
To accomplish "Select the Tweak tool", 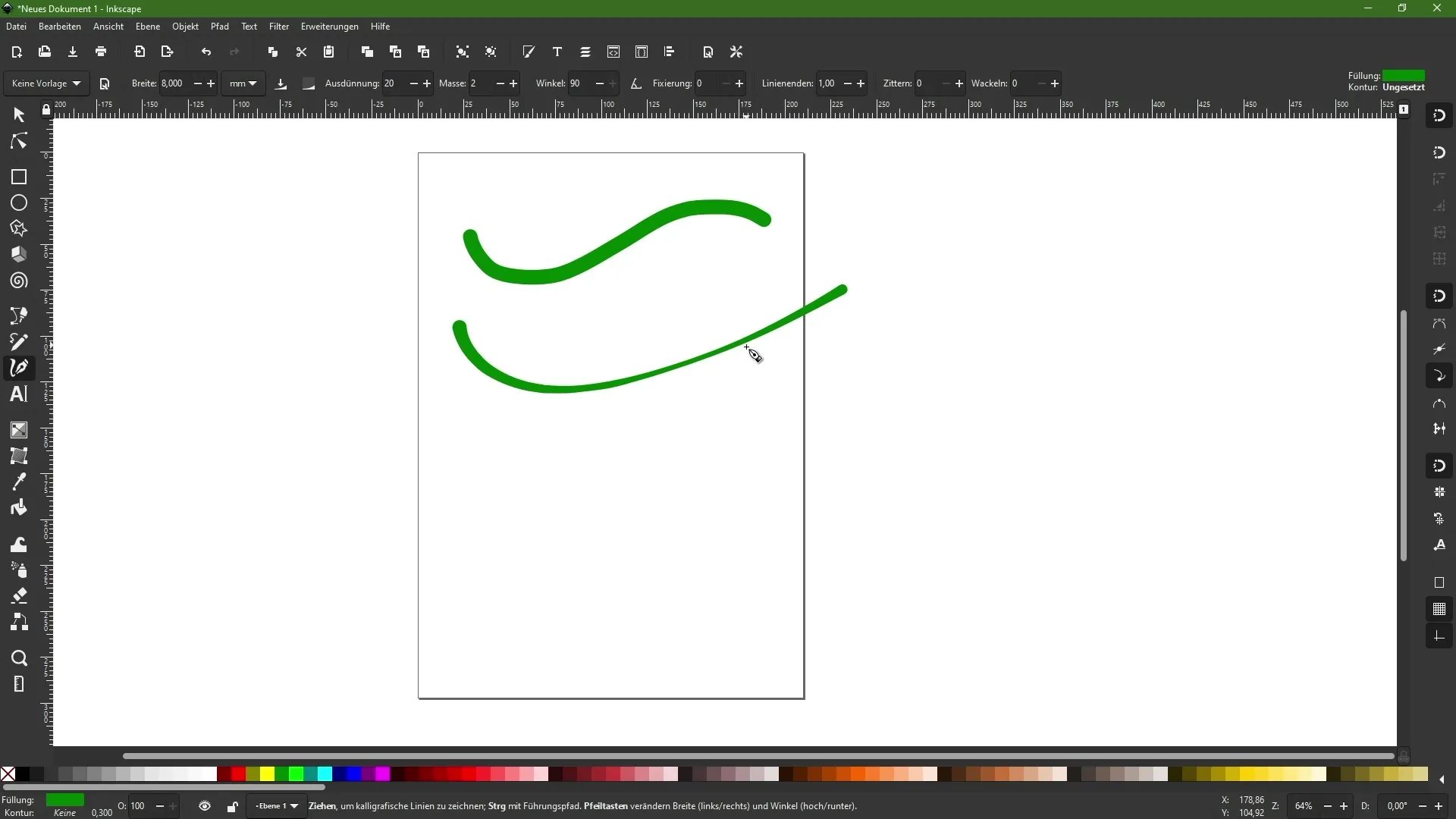I will [x=19, y=544].
